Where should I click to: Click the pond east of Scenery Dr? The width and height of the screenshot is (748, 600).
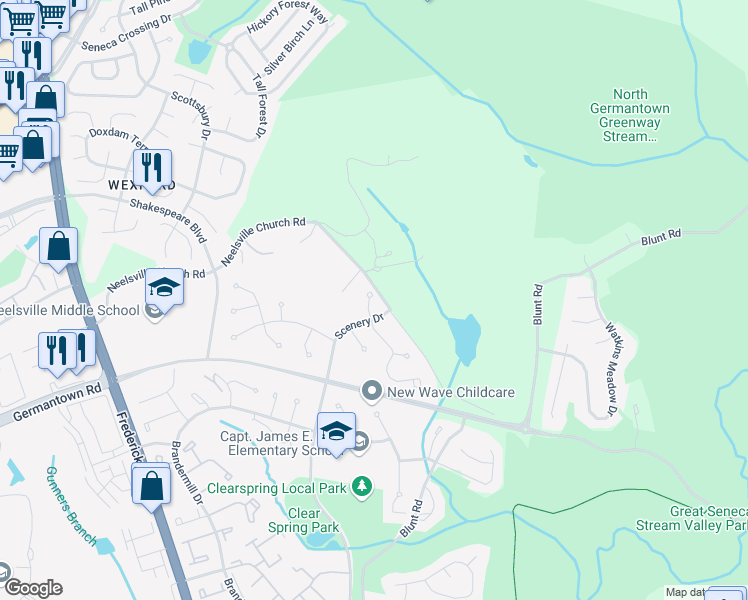click(x=464, y=340)
